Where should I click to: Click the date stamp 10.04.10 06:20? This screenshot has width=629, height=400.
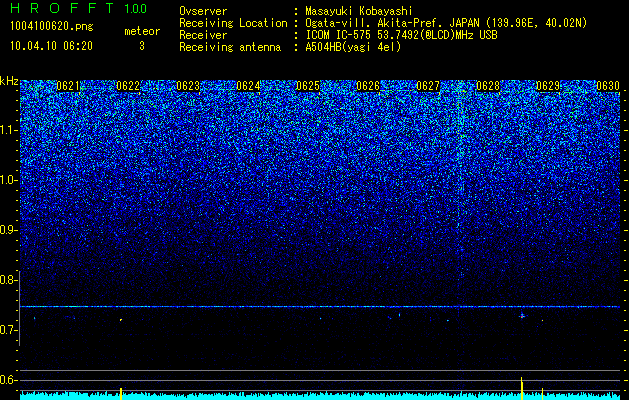(x=51, y=46)
